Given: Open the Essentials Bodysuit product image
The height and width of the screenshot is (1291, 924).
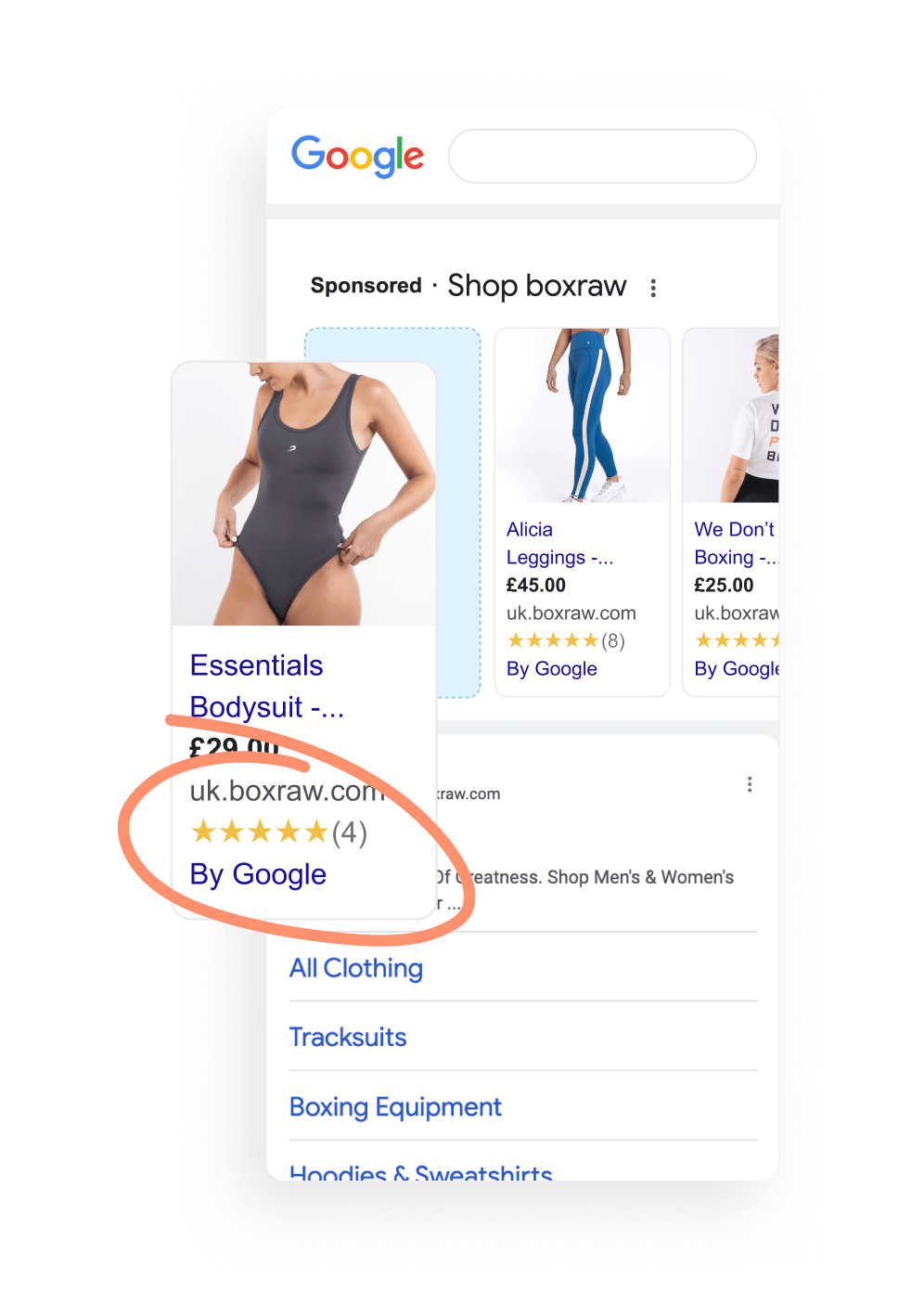Looking at the screenshot, I should 304,494.
